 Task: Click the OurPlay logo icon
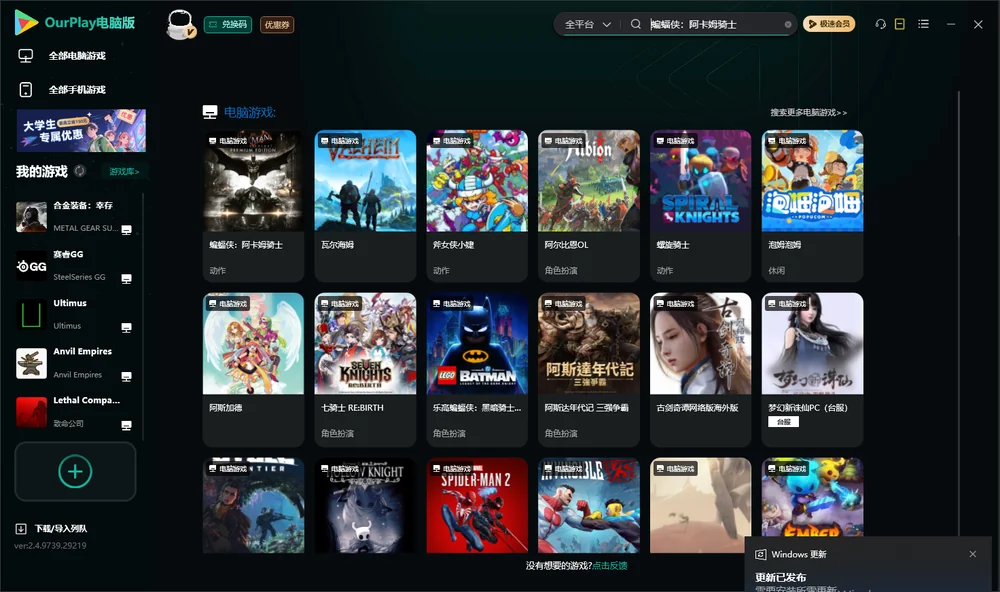(x=26, y=22)
